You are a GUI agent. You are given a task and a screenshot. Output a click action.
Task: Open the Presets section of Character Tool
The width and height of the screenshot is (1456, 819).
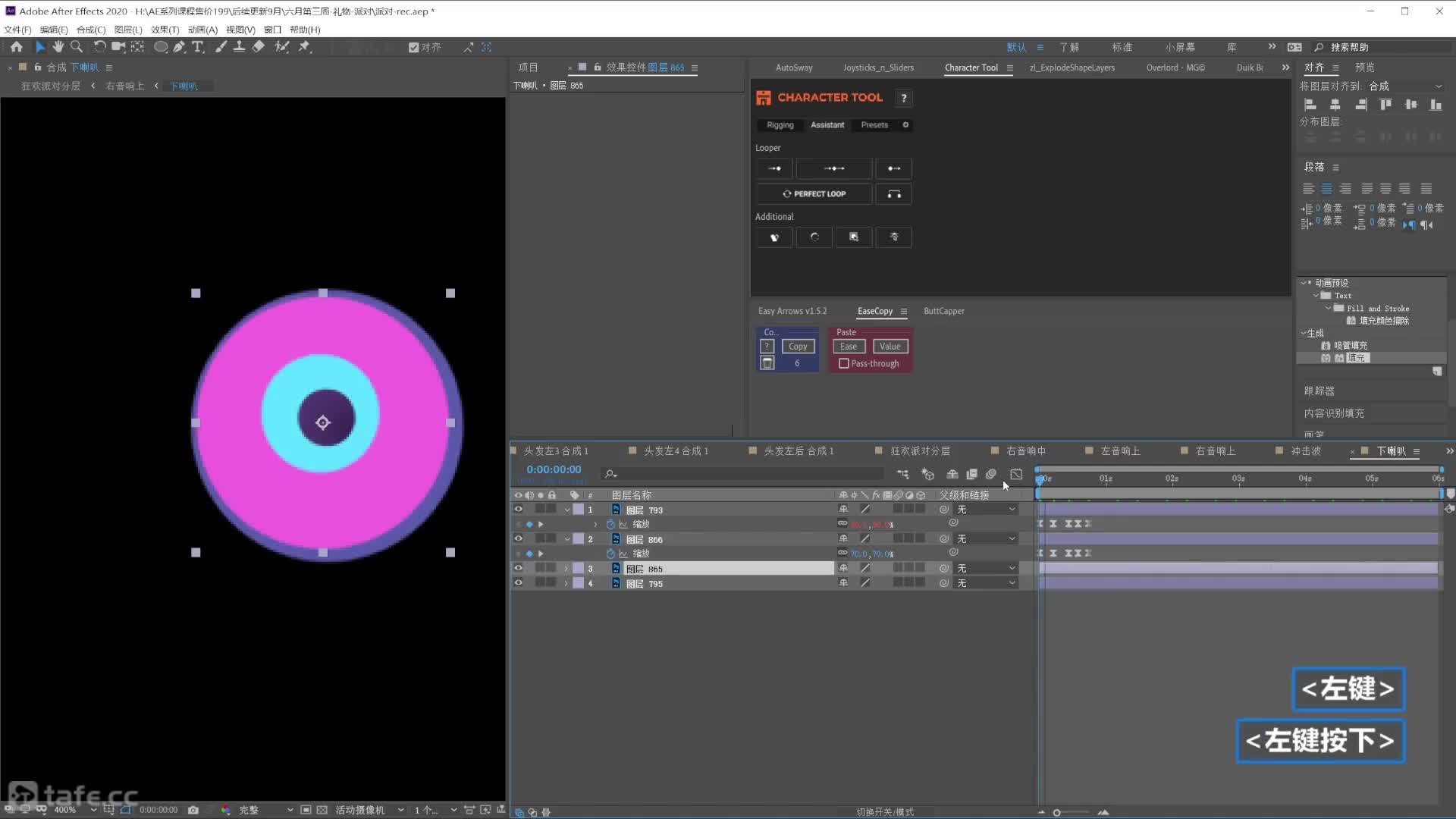(x=874, y=125)
